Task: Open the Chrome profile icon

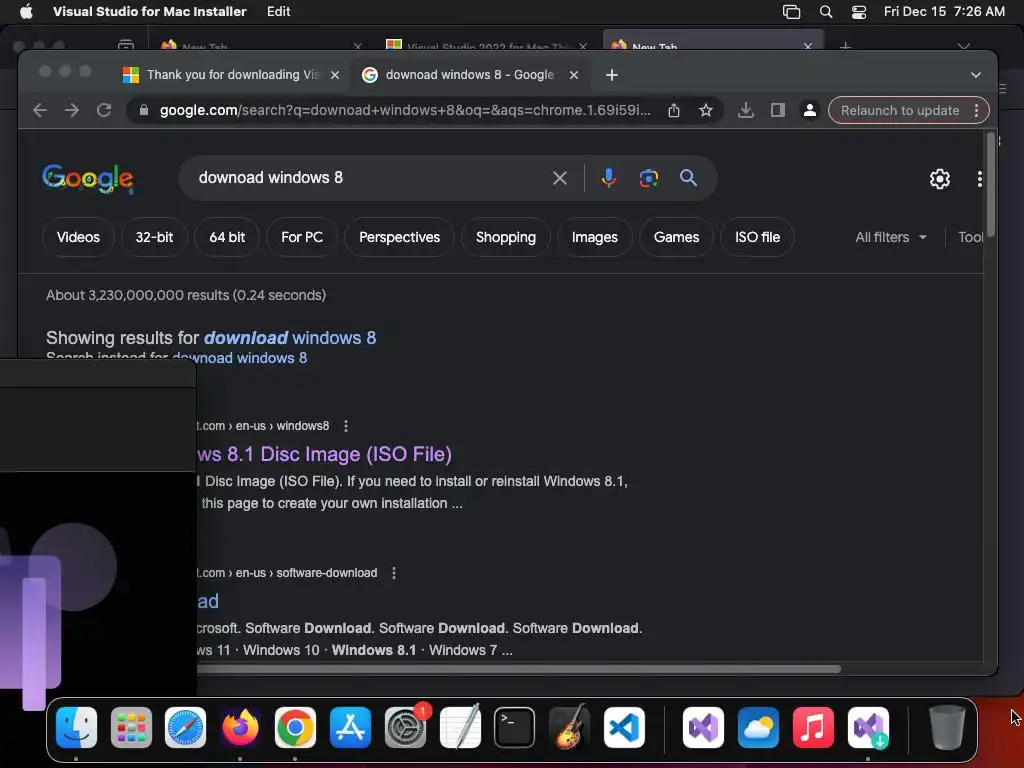Action: click(810, 110)
